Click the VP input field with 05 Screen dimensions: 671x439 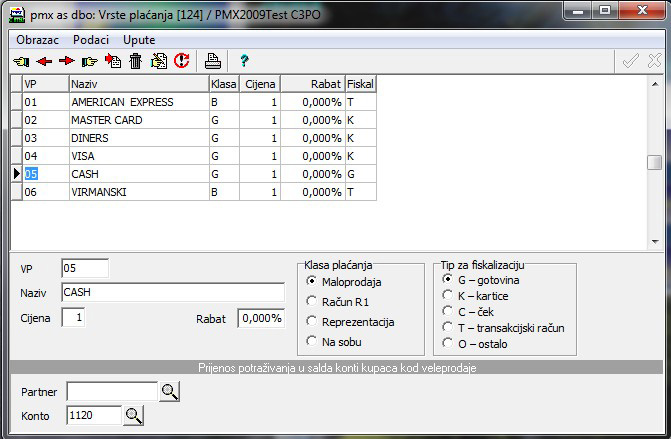click(x=85, y=268)
